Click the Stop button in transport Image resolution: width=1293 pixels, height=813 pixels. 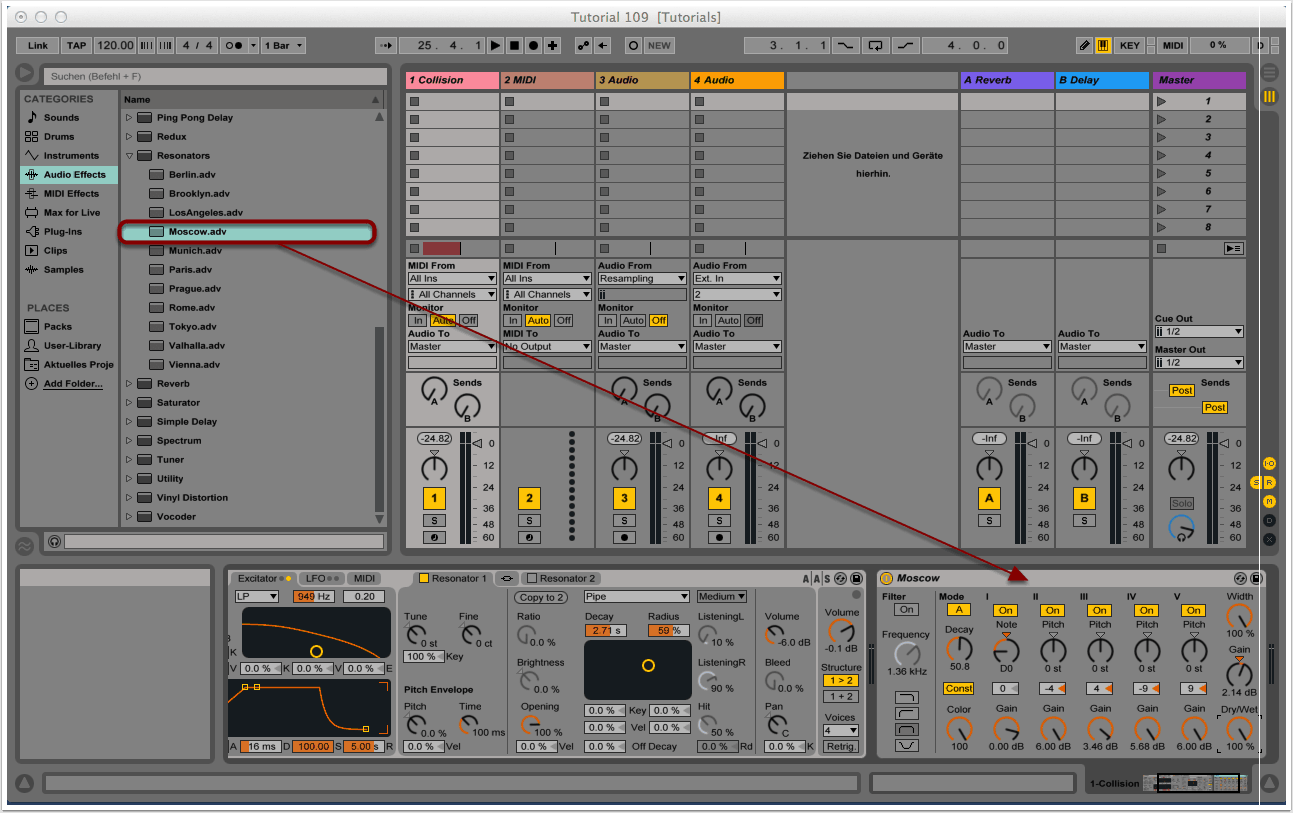point(514,45)
